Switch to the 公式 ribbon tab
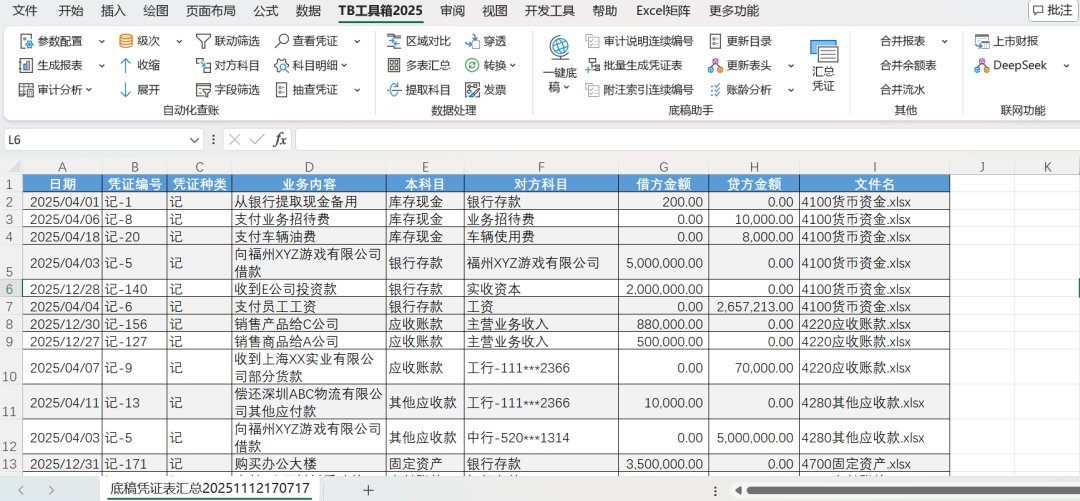 point(265,11)
